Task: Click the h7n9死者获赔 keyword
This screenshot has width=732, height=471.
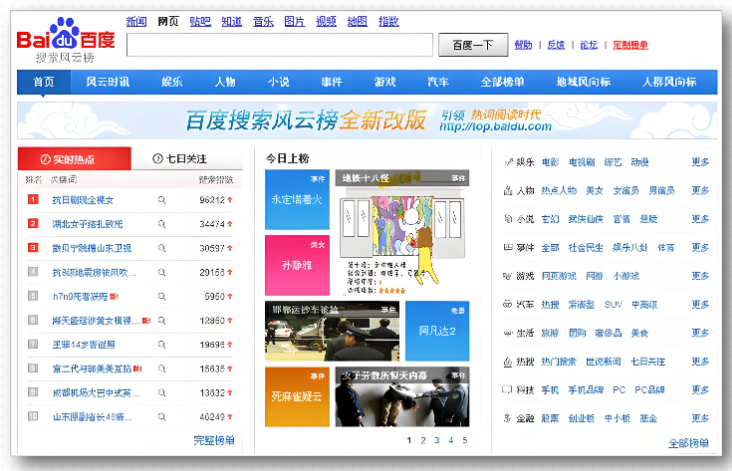Action: point(80,296)
